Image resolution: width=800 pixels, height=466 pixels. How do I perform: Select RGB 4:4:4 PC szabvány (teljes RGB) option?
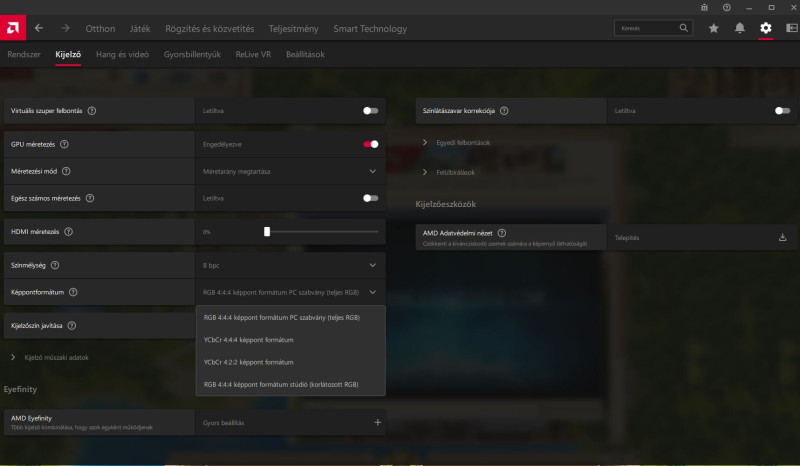click(x=290, y=317)
